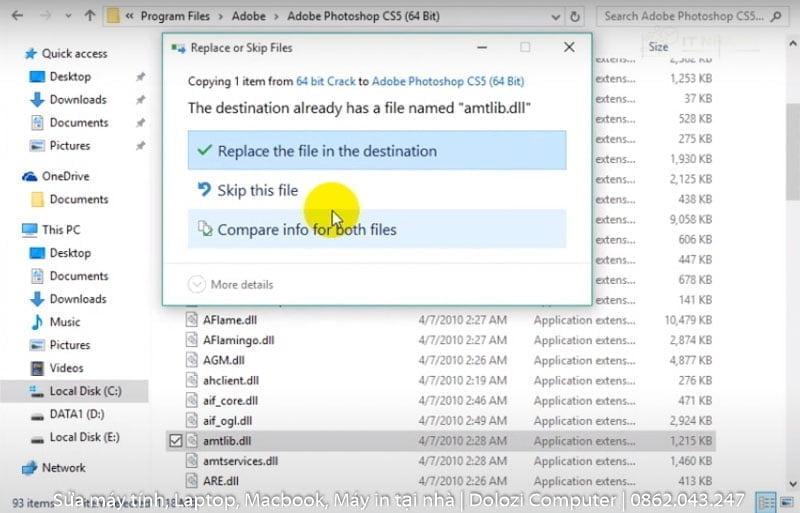Open Network in the navigation pane
The image size is (800, 513).
pyautogui.click(x=63, y=467)
